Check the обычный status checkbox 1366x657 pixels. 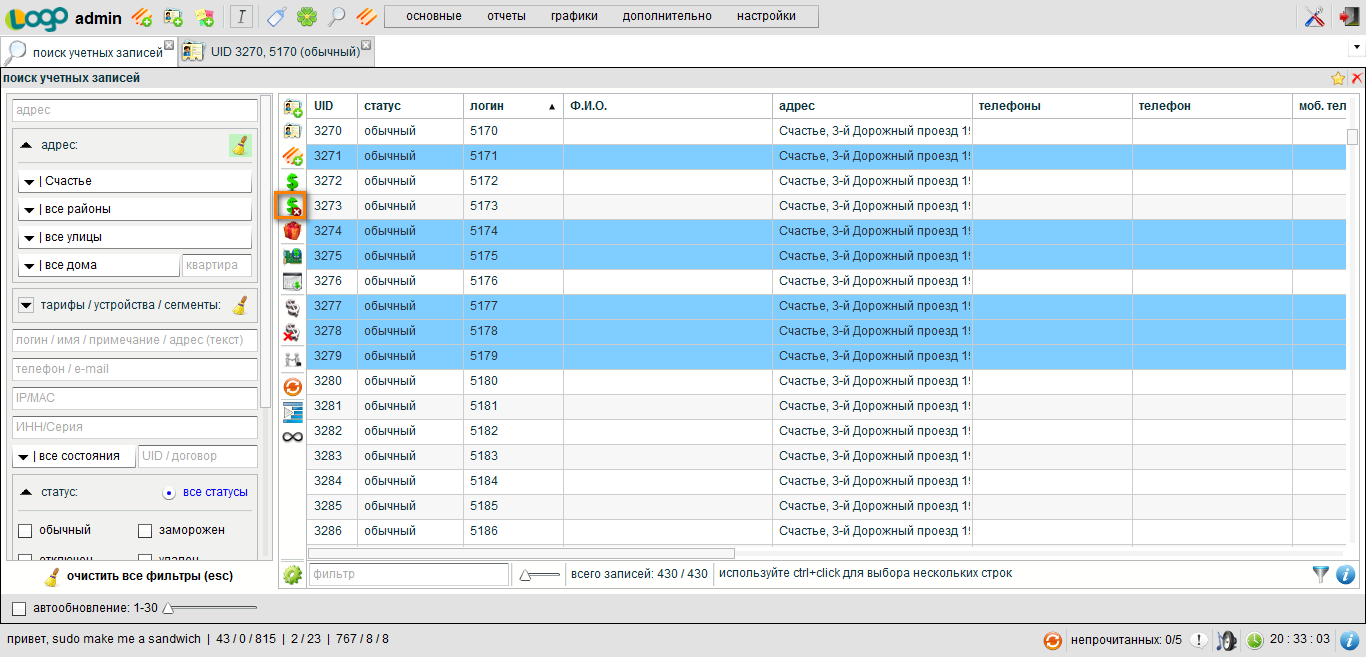point(25,530)
